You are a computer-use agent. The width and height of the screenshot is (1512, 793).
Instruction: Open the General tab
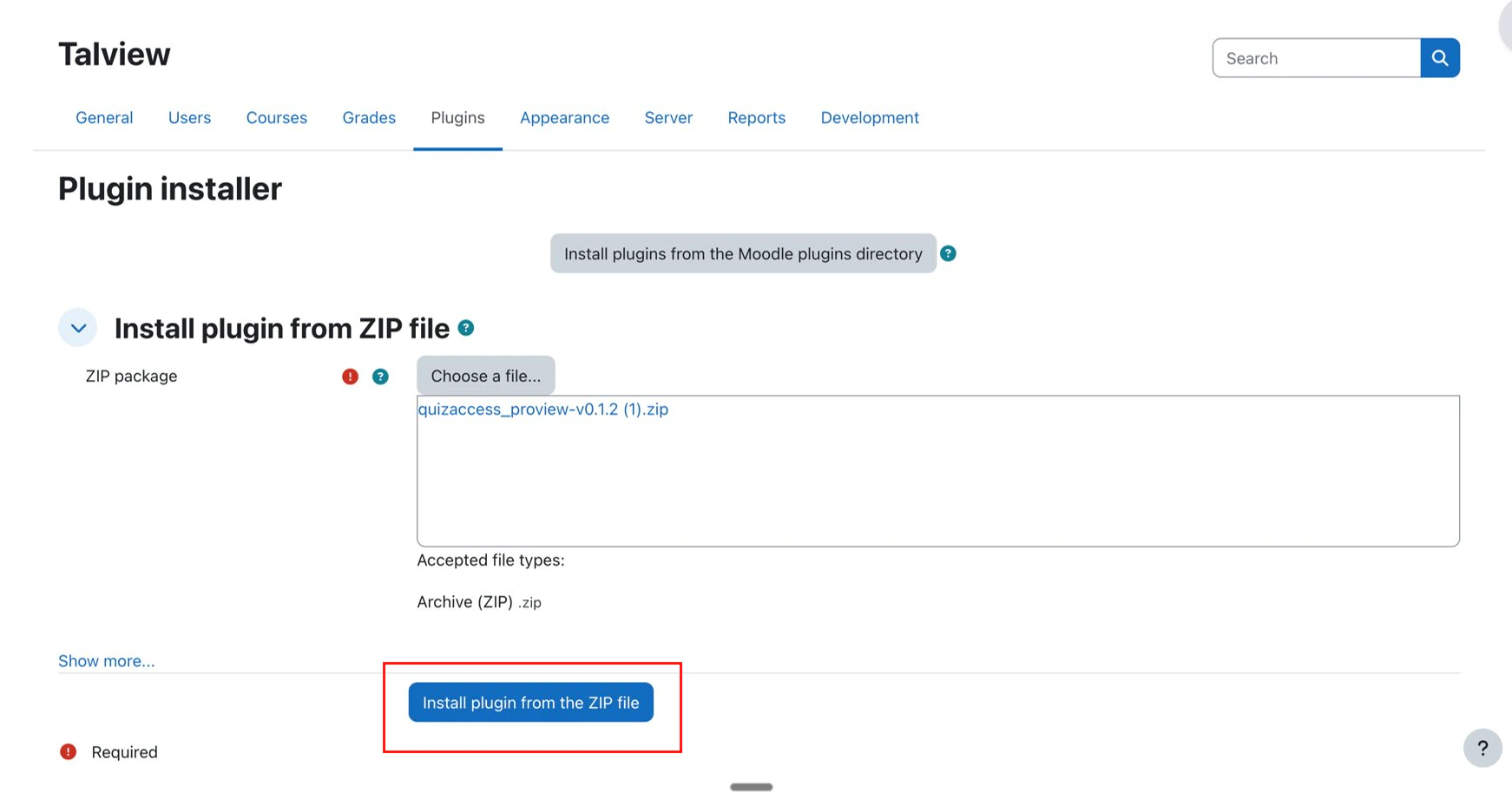point(104,118)
